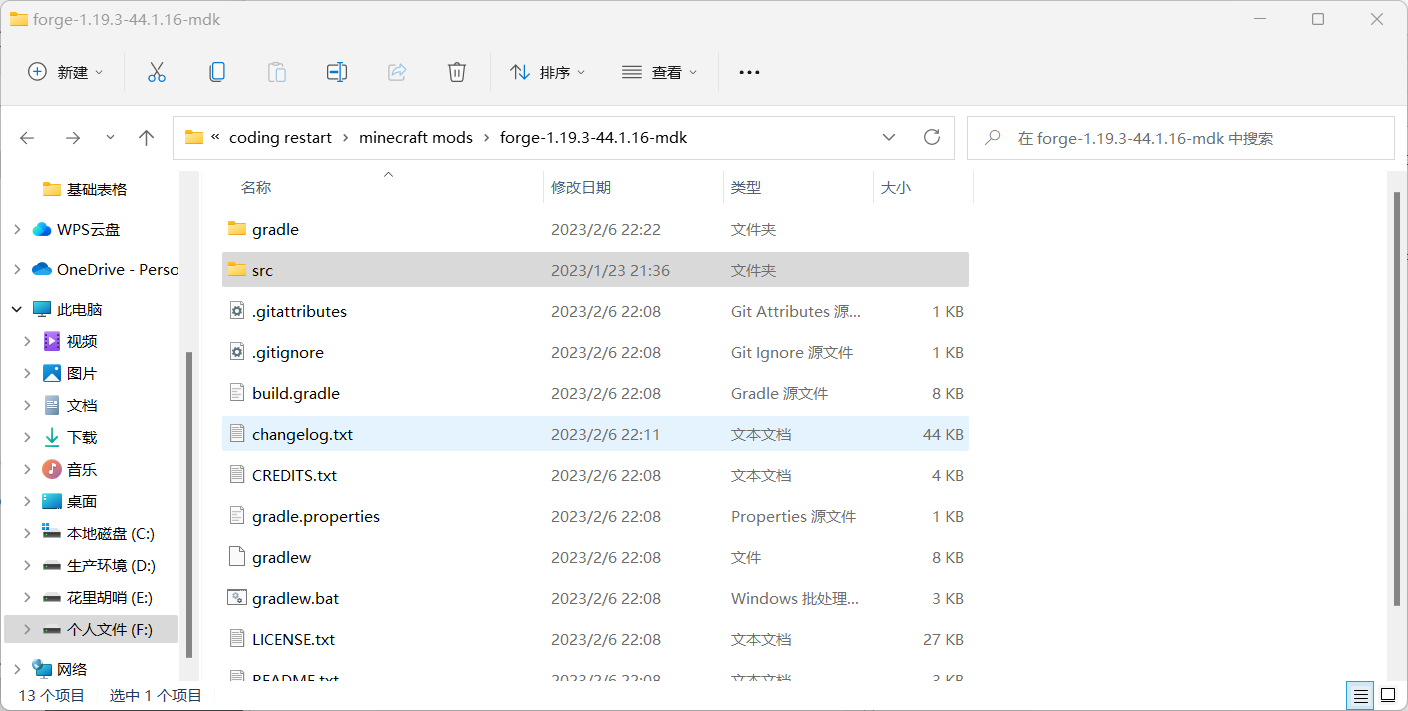Open 桌面 in the sidebar
The height and width of the screenshot is (711, 1408).
click(x=82, y=501)
